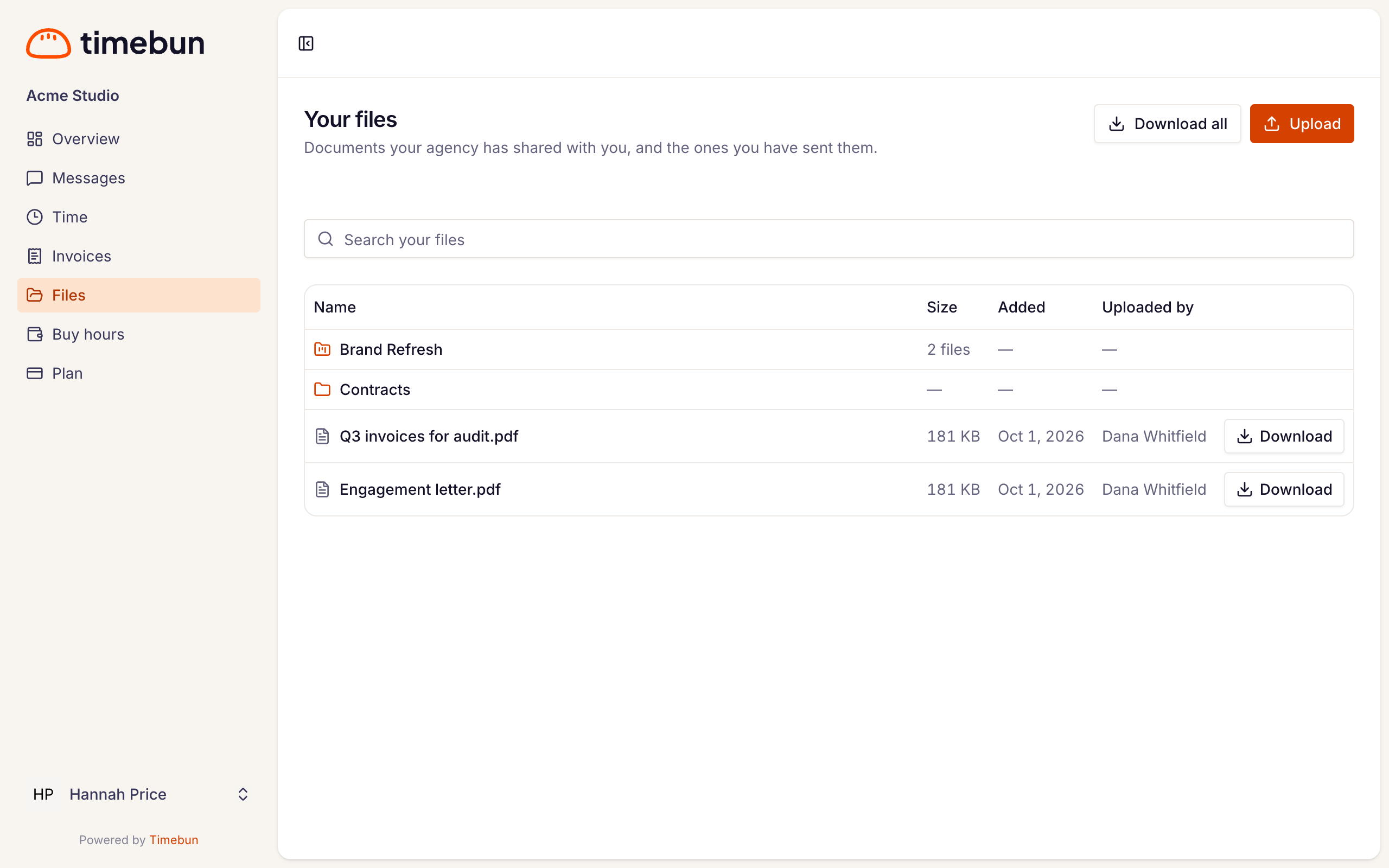Click the Messages speech bubble icon
1389x868 pixels.
34,178
